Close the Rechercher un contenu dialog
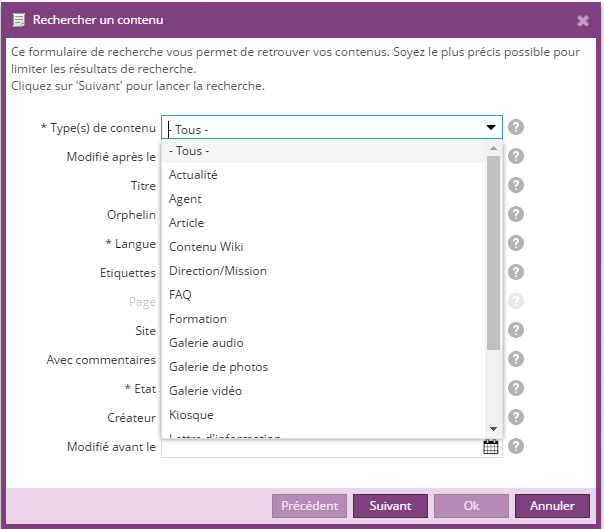Viewport: 604px width, 529px height. click(583, 20)
